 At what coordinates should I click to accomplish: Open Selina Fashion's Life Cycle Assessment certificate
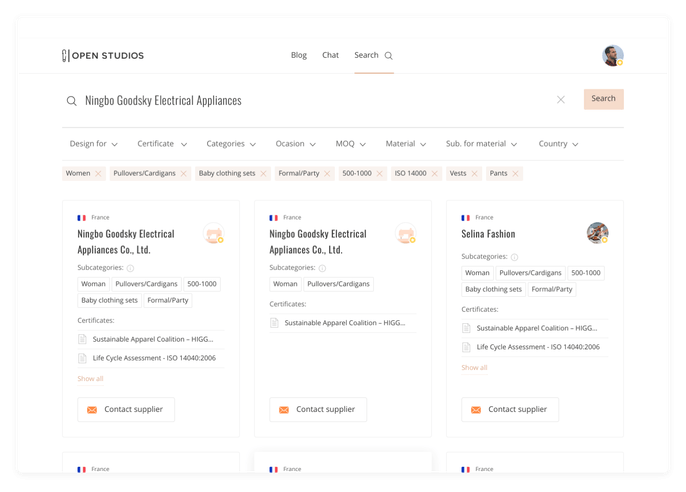click(x=535, y=347)
